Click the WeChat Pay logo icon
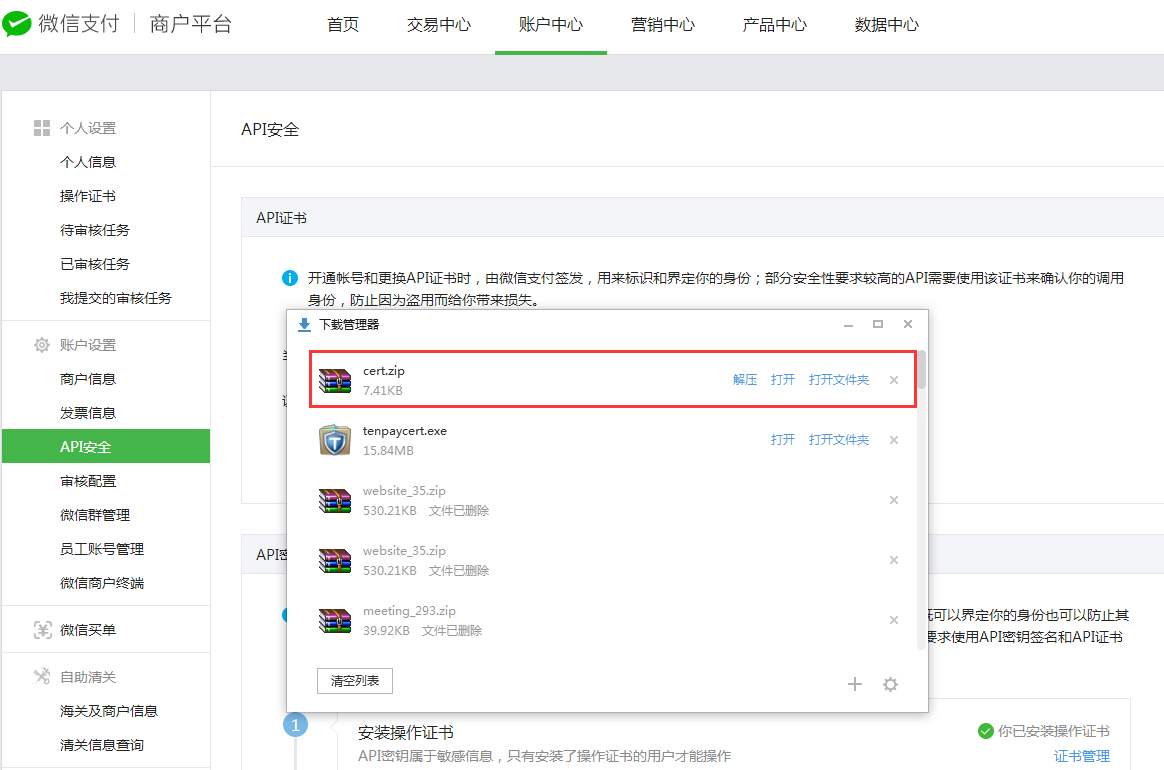Screen dimensions: 1164x770 point(17,24)
